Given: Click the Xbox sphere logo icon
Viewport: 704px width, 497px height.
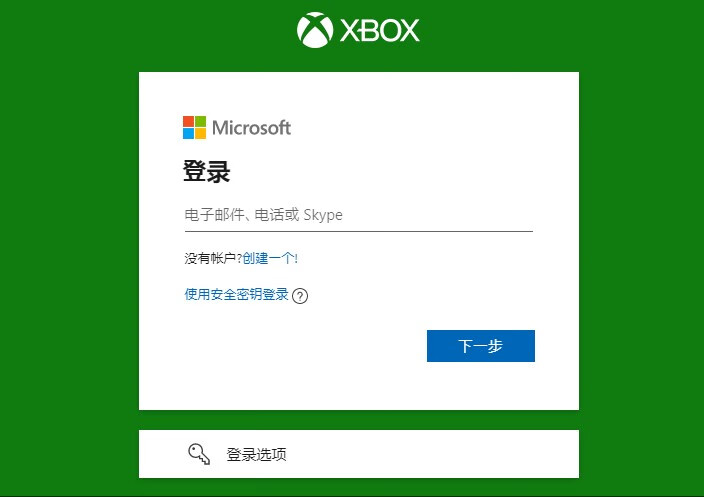Looking at the screenshot, I should click(x=315, y=30).
